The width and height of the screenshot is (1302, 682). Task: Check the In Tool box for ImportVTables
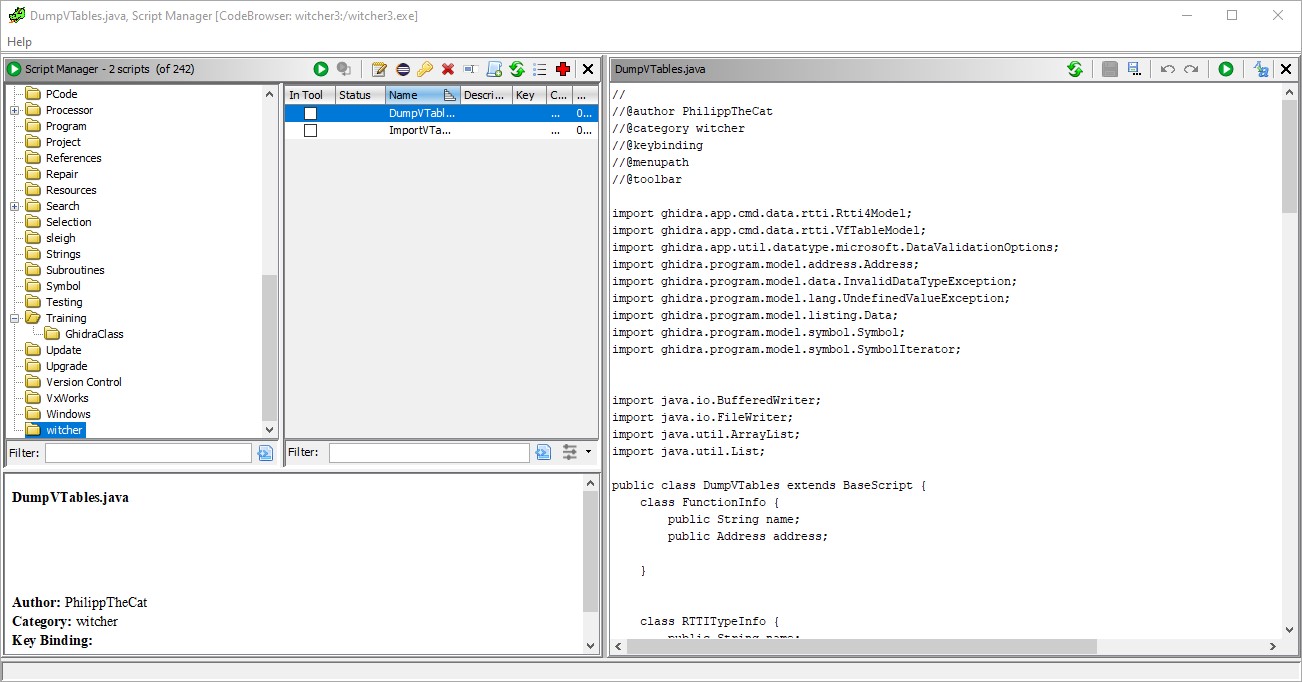(310, 130)
